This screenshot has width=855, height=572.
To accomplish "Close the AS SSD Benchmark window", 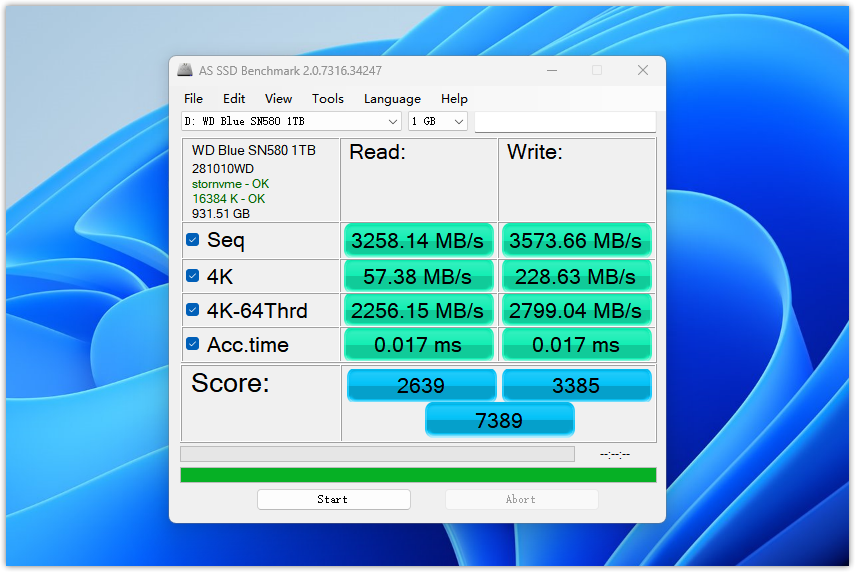I will pos(643,71).
